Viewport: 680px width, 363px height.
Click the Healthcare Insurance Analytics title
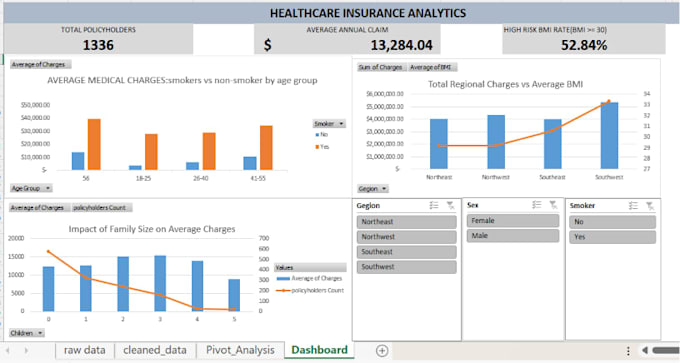[x=368, y=13]
